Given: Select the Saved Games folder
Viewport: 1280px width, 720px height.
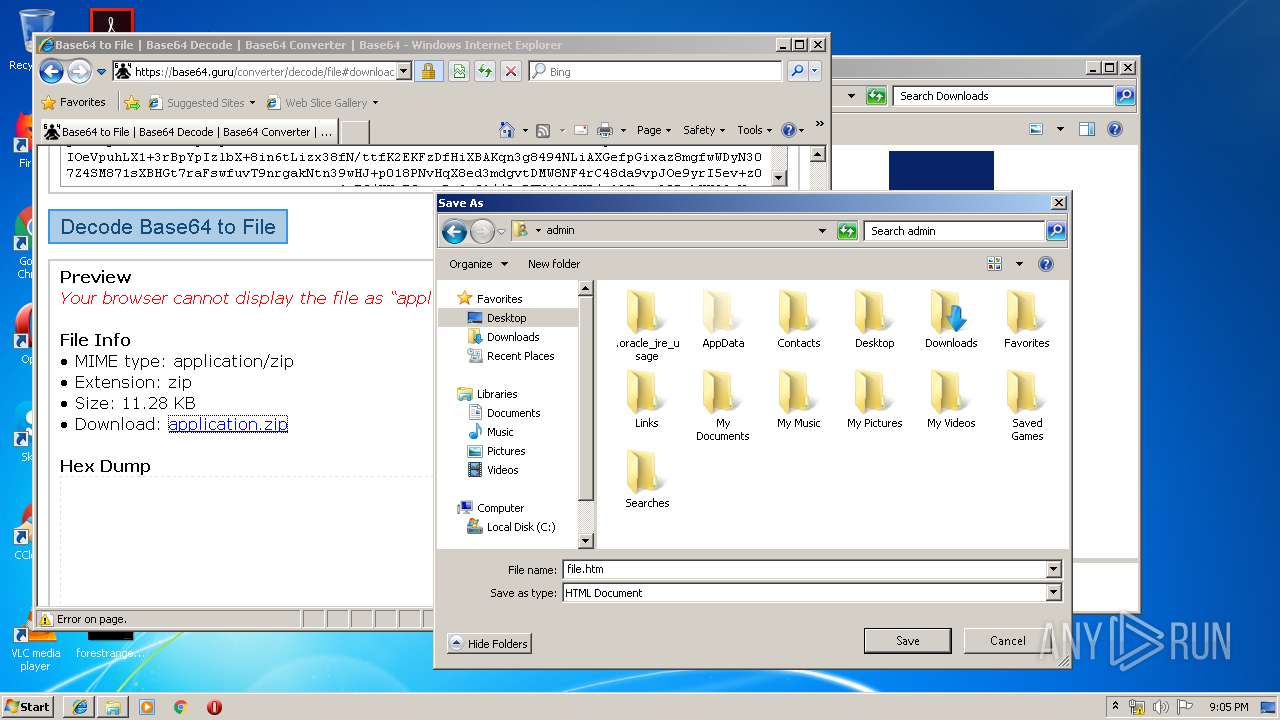Looking at the screenshot, I should coord(1027,406).
